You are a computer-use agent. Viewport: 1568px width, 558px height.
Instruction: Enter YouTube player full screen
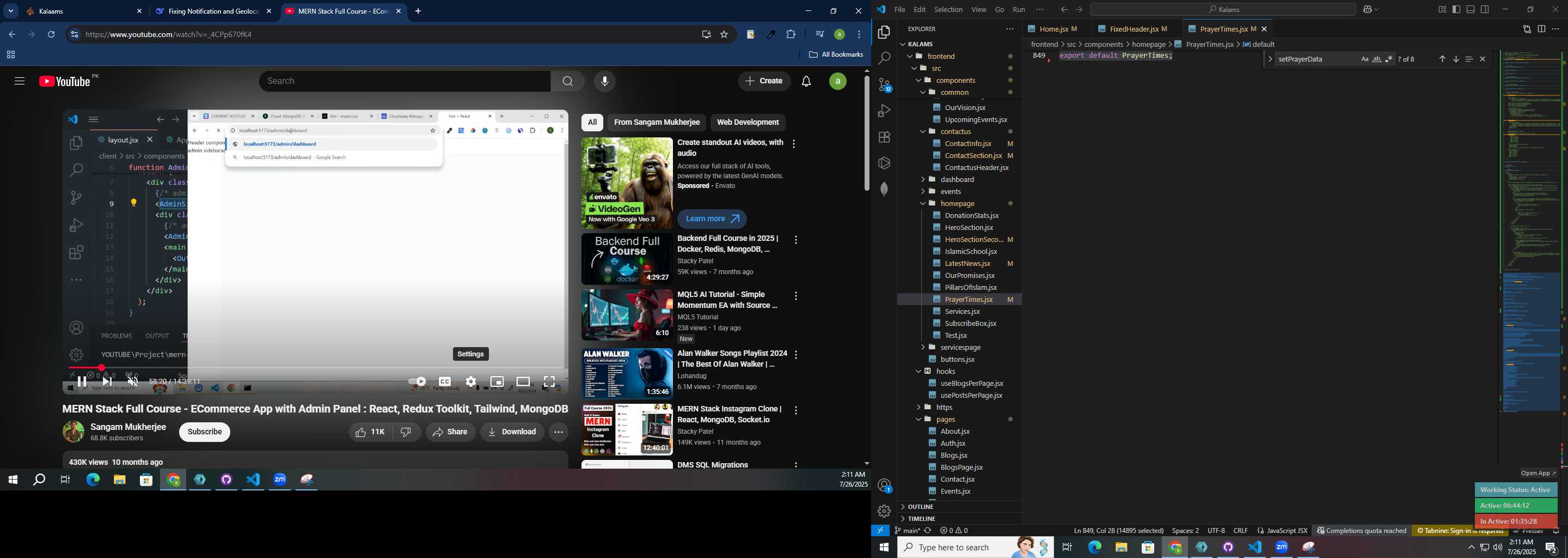coord(550,382)
